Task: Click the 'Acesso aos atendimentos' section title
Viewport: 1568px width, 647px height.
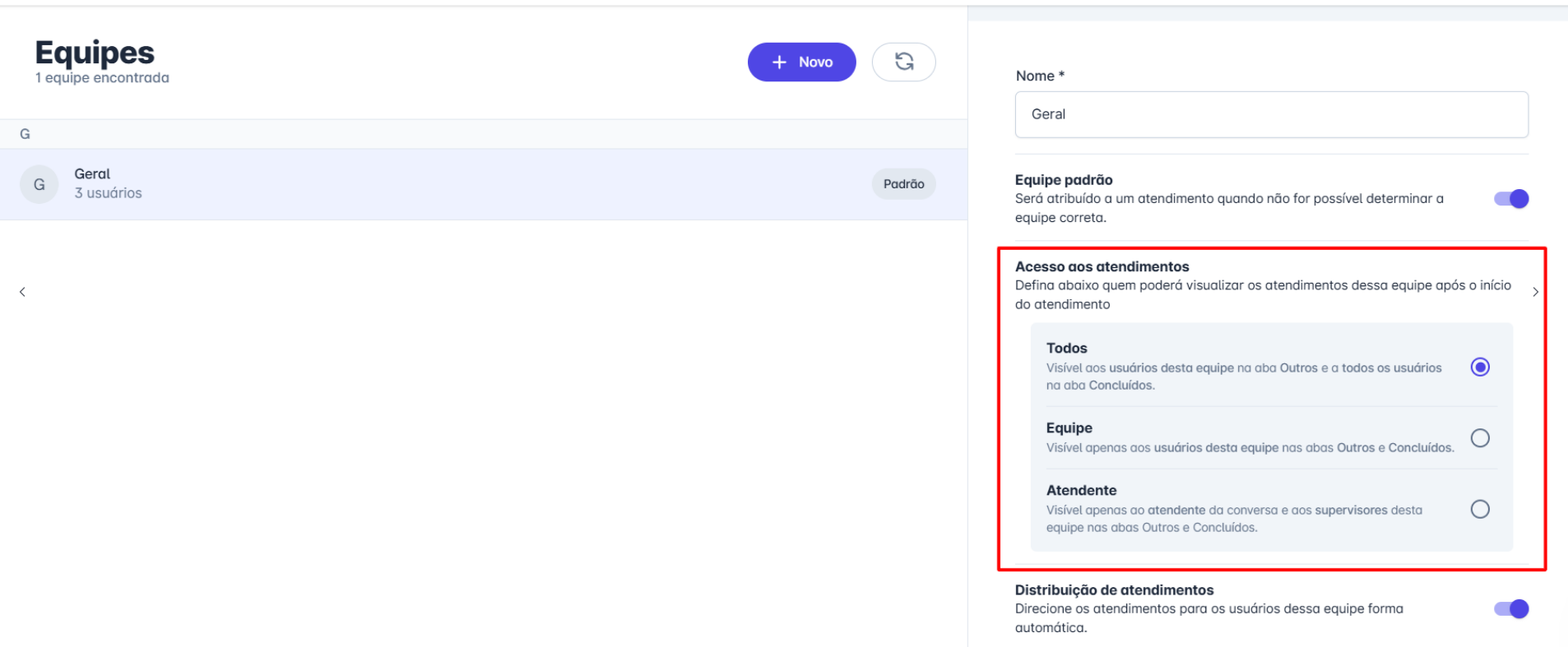Action: (1102, 267)
